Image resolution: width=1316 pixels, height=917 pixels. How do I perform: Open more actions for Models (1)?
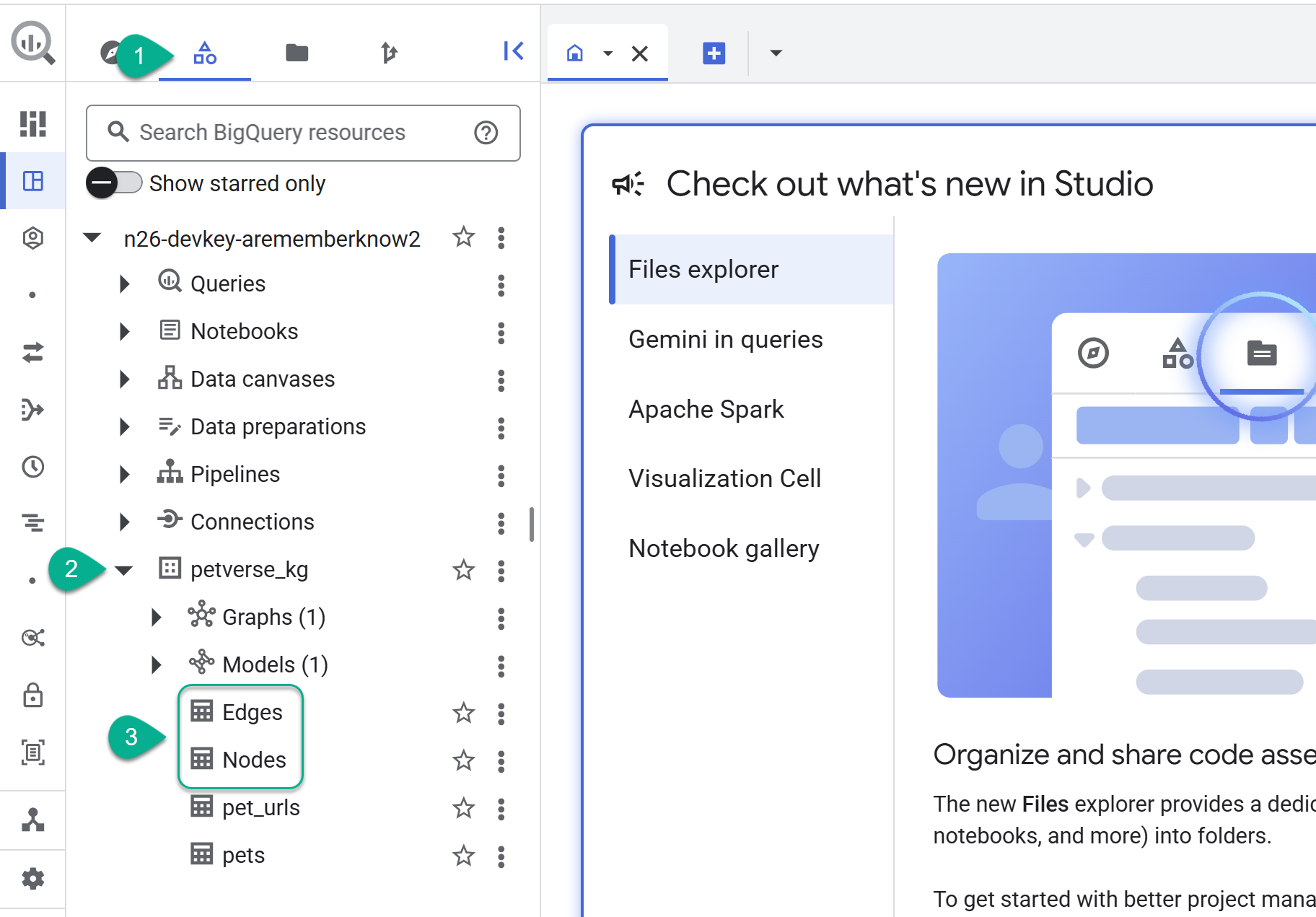click(501, 666)
